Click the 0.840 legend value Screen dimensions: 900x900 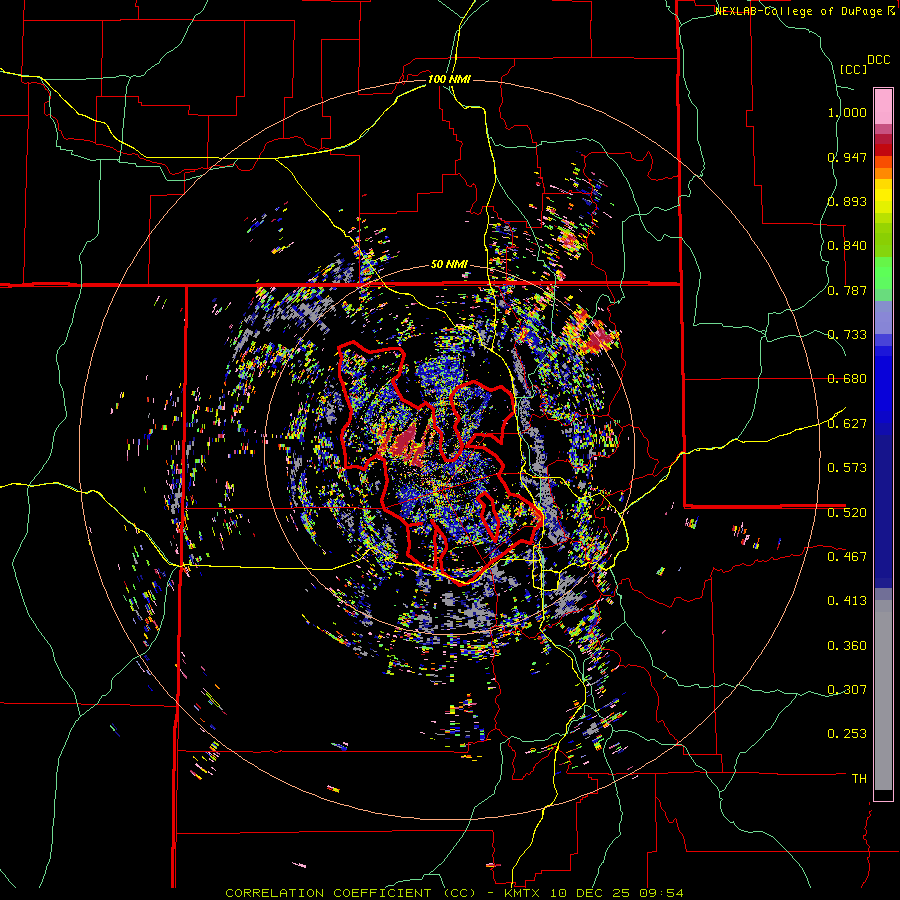pyautogui.click(x=847, y=246)
